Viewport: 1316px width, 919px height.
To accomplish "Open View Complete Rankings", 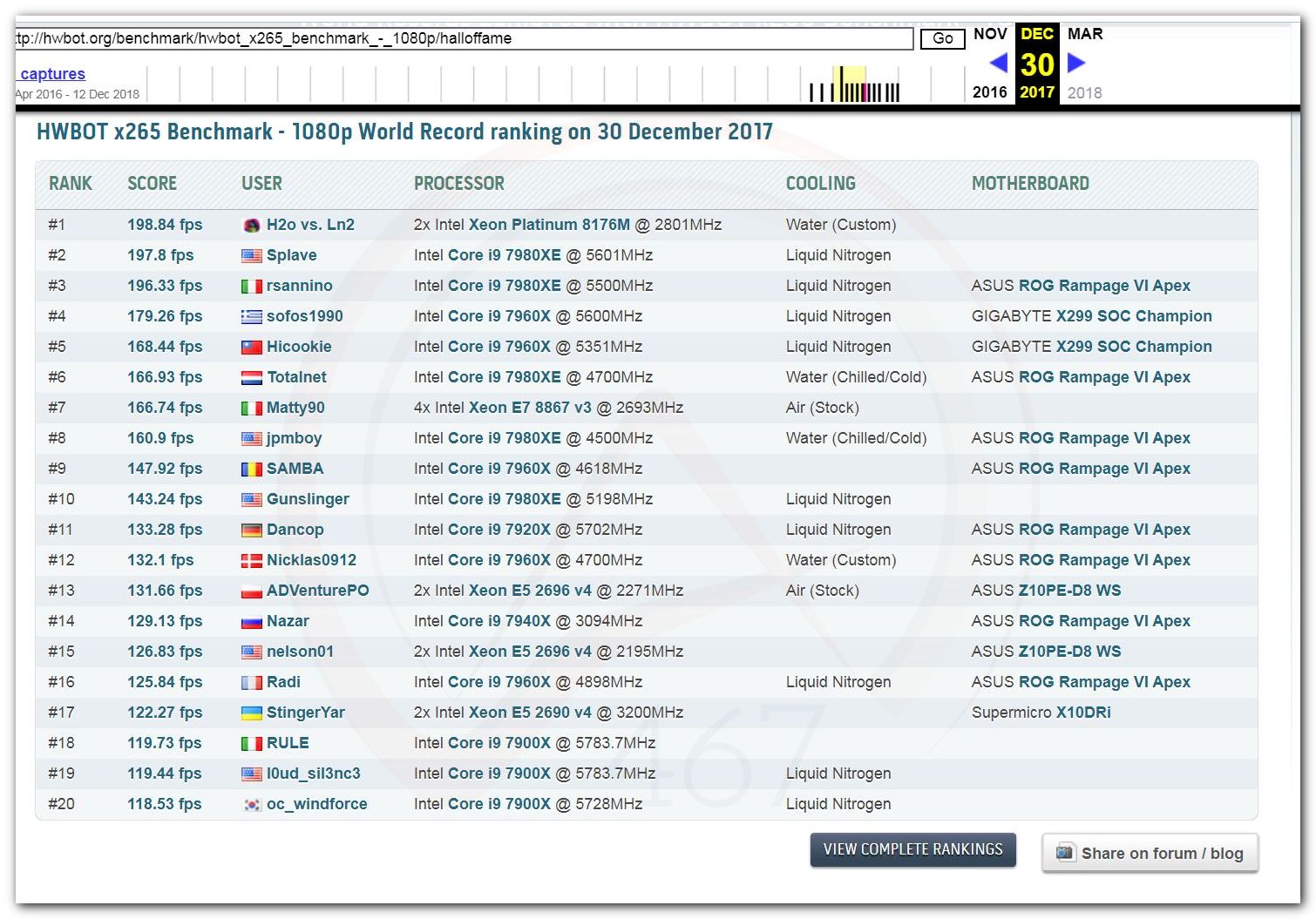I will (912, 849).
